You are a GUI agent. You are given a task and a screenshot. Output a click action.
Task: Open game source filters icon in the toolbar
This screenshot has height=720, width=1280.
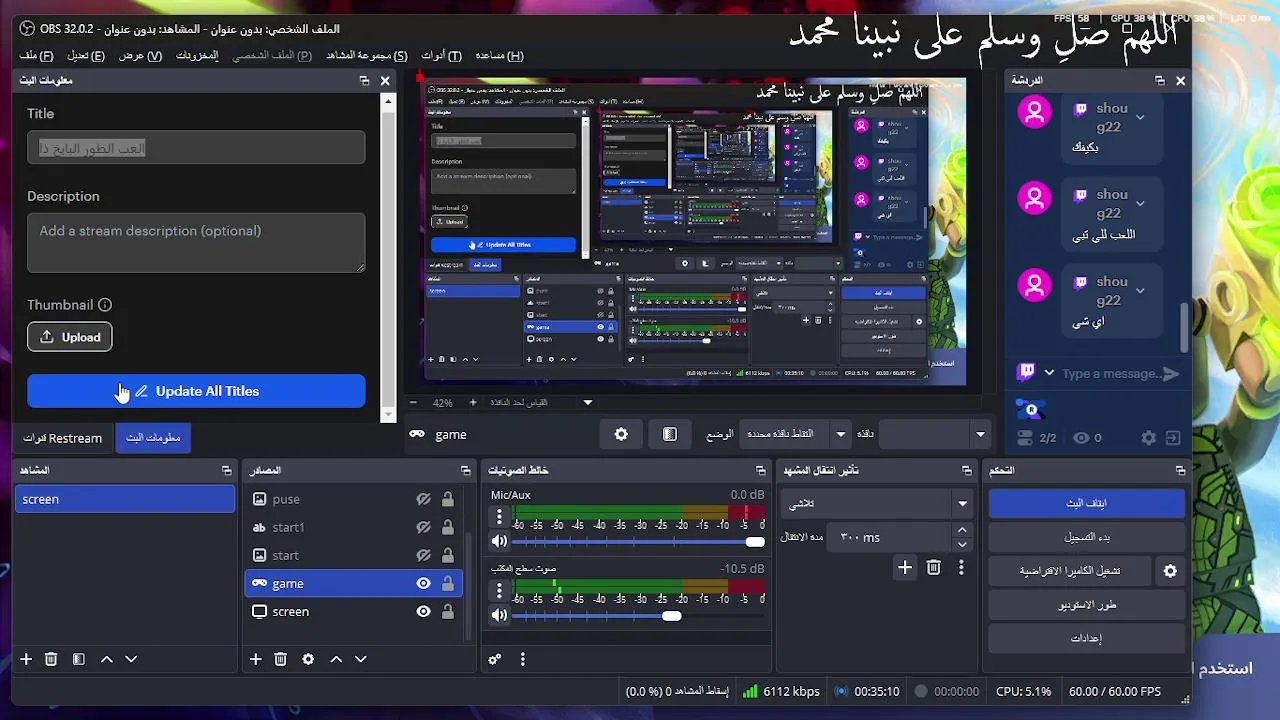pyautogui.click(x=670, y=434)
